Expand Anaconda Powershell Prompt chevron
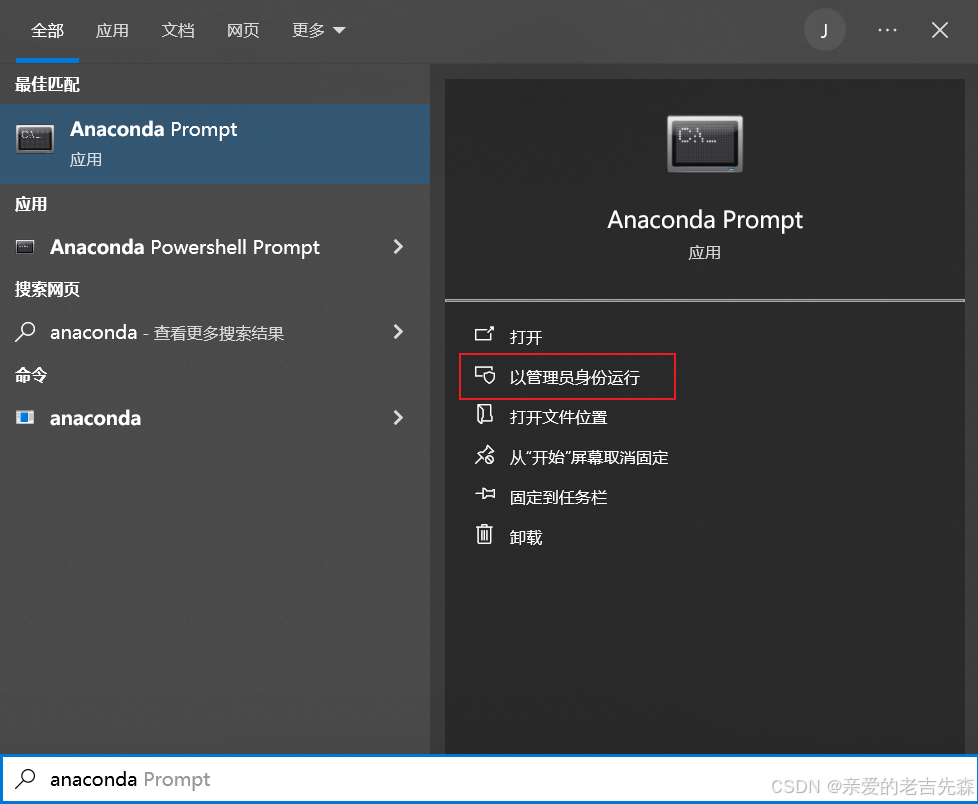Screen dimensions: 978x804 click(x=398, y=247)
